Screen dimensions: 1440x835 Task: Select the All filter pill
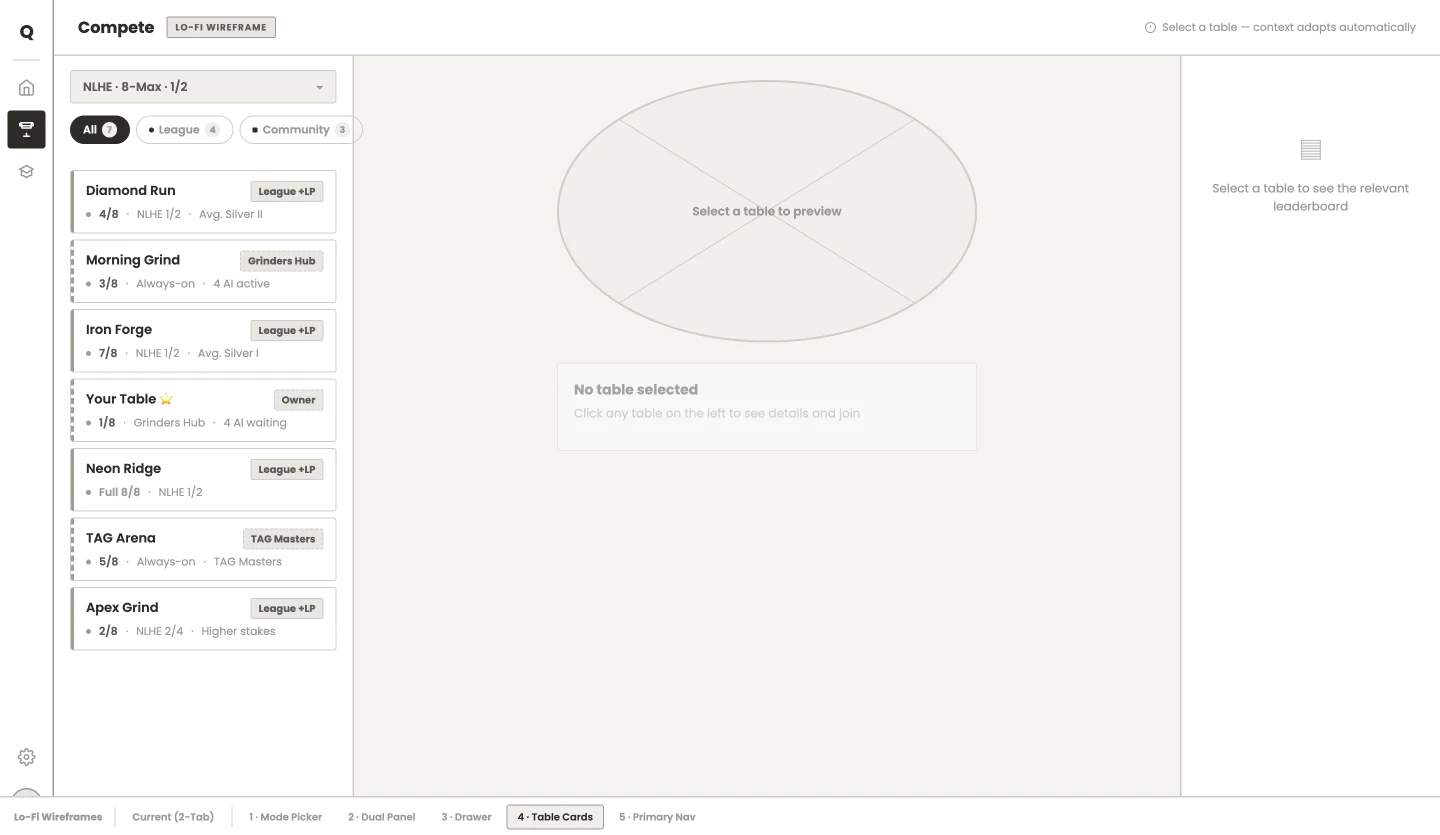tap(100, 130)
